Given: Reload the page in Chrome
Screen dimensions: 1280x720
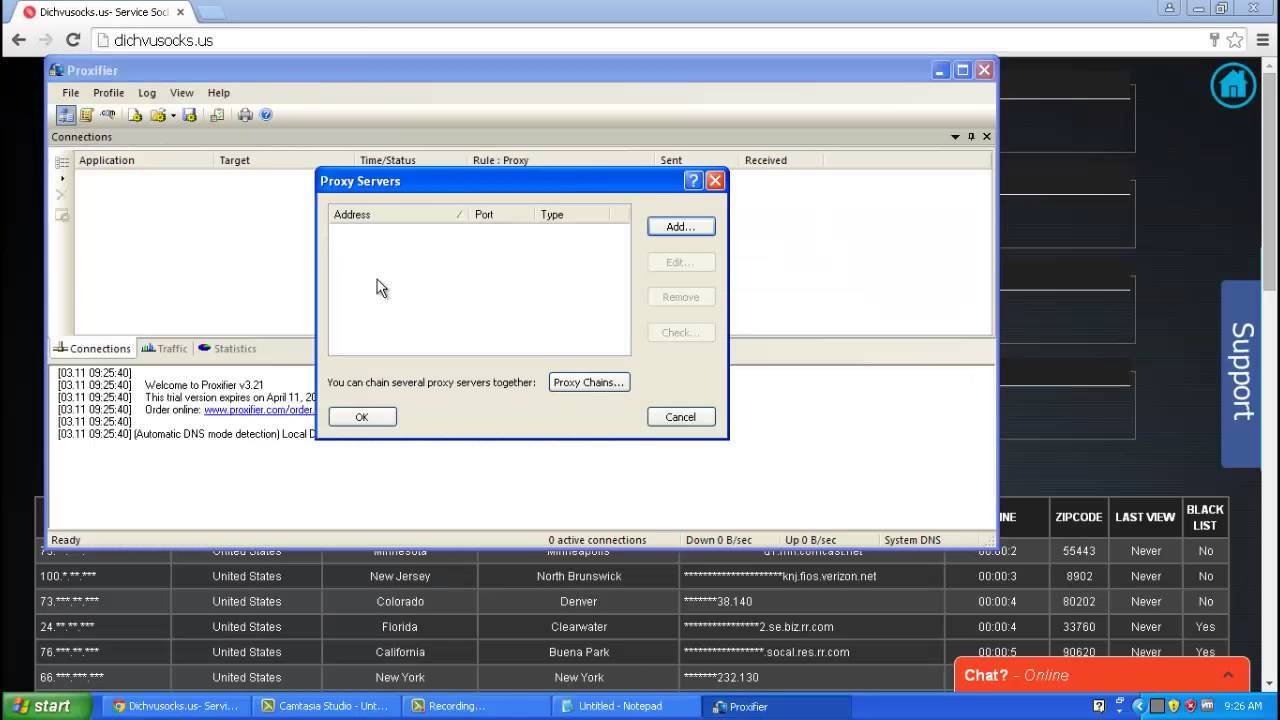Looking at the screenshot, I should tap(73, 40).
